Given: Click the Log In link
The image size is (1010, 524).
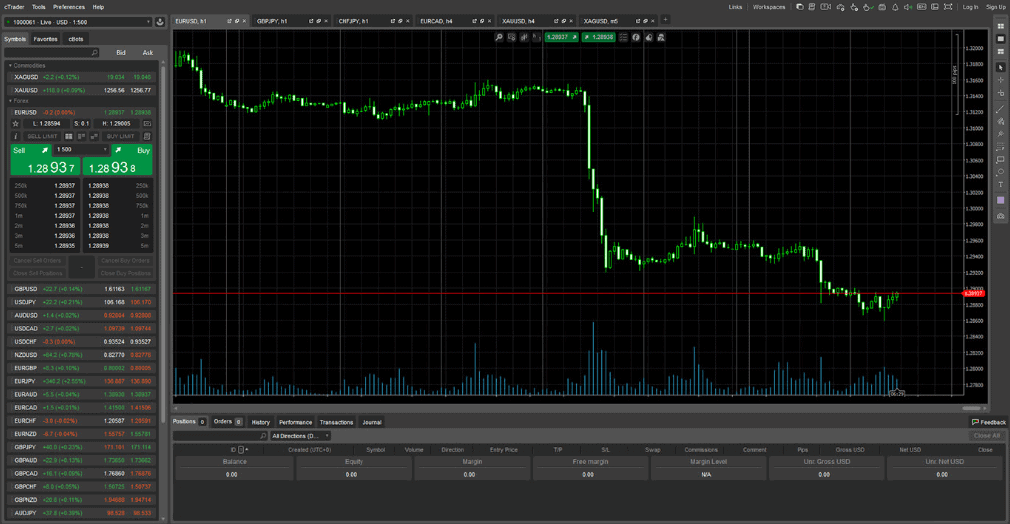Looking at the screenshot, I should point(970,7).
